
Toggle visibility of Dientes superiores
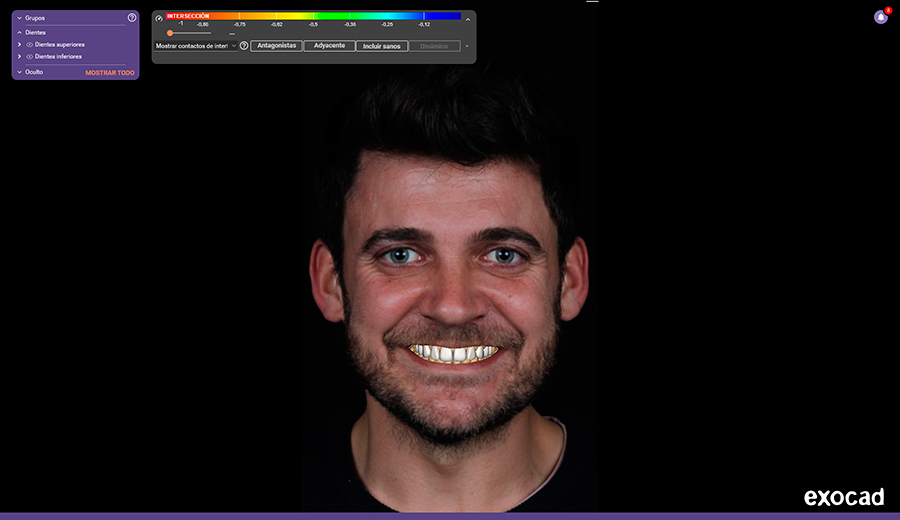pos(30,45)
